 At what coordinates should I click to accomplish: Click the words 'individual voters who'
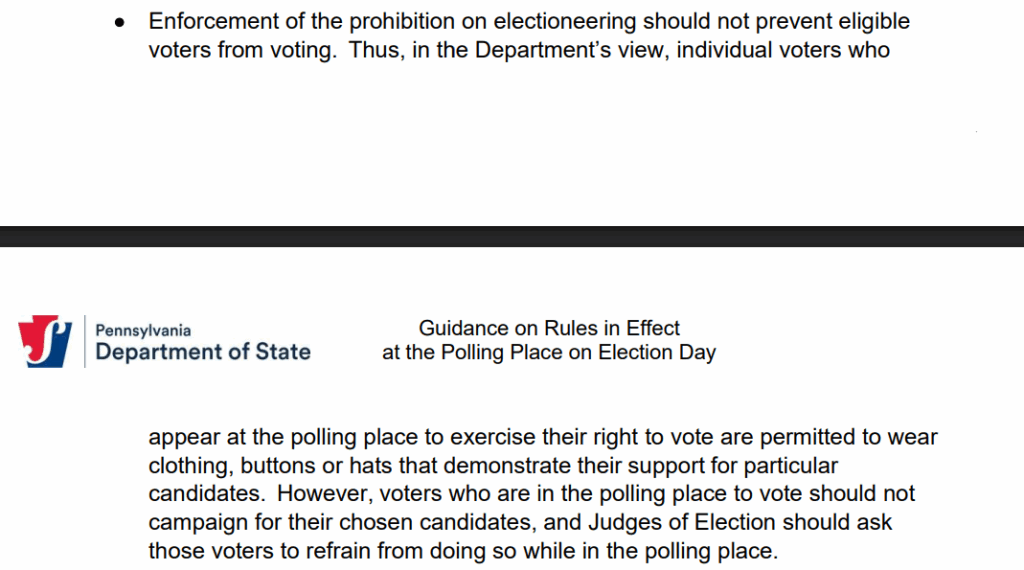click(783, 50)
